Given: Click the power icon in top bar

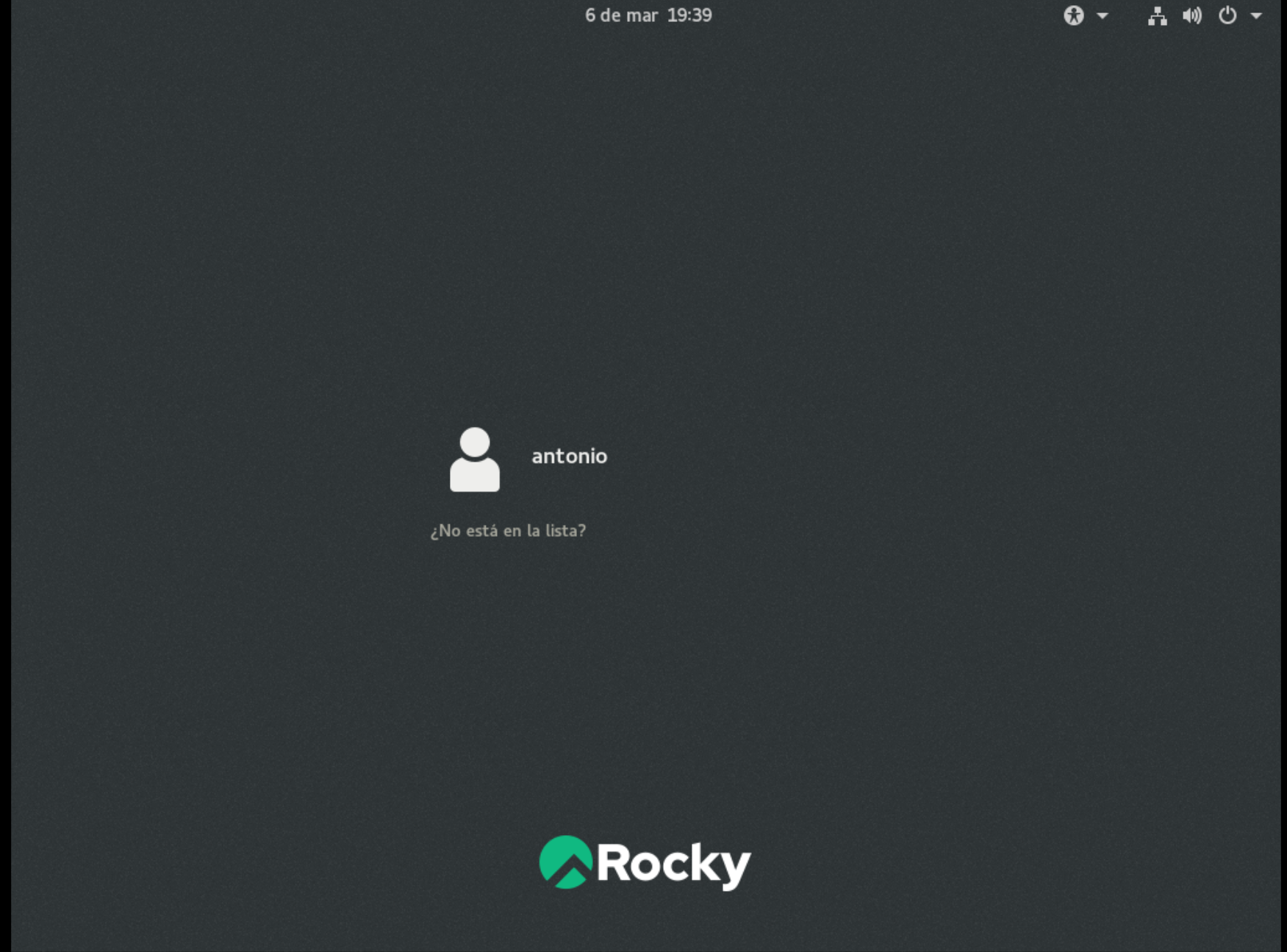Looking at the screenshot, I should (x=1227, y=15).
